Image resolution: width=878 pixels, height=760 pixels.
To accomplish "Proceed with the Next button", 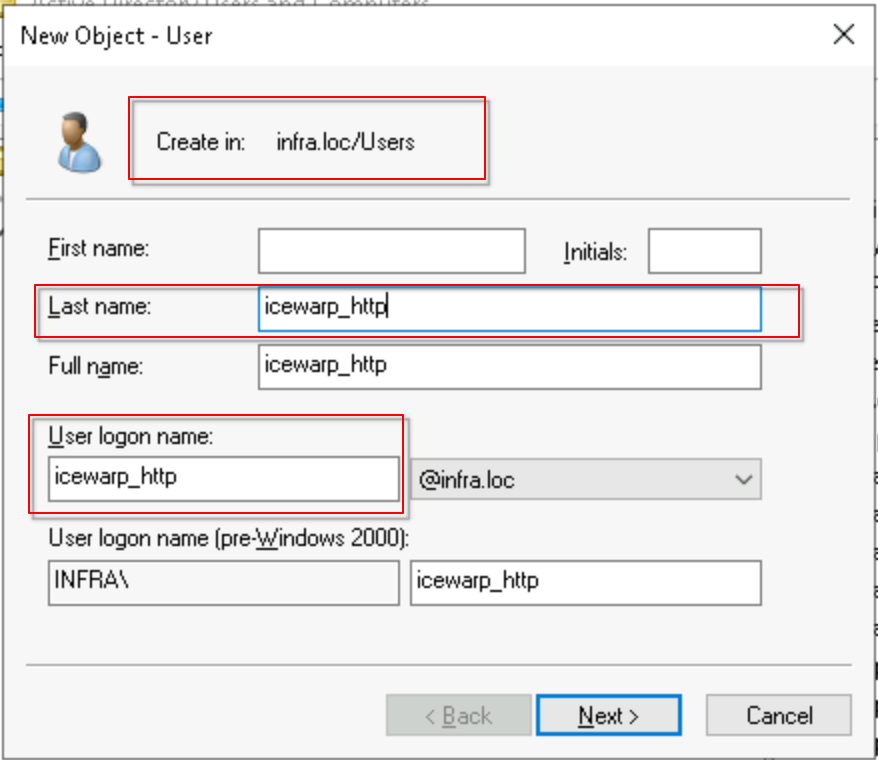I will pos(608,716).
